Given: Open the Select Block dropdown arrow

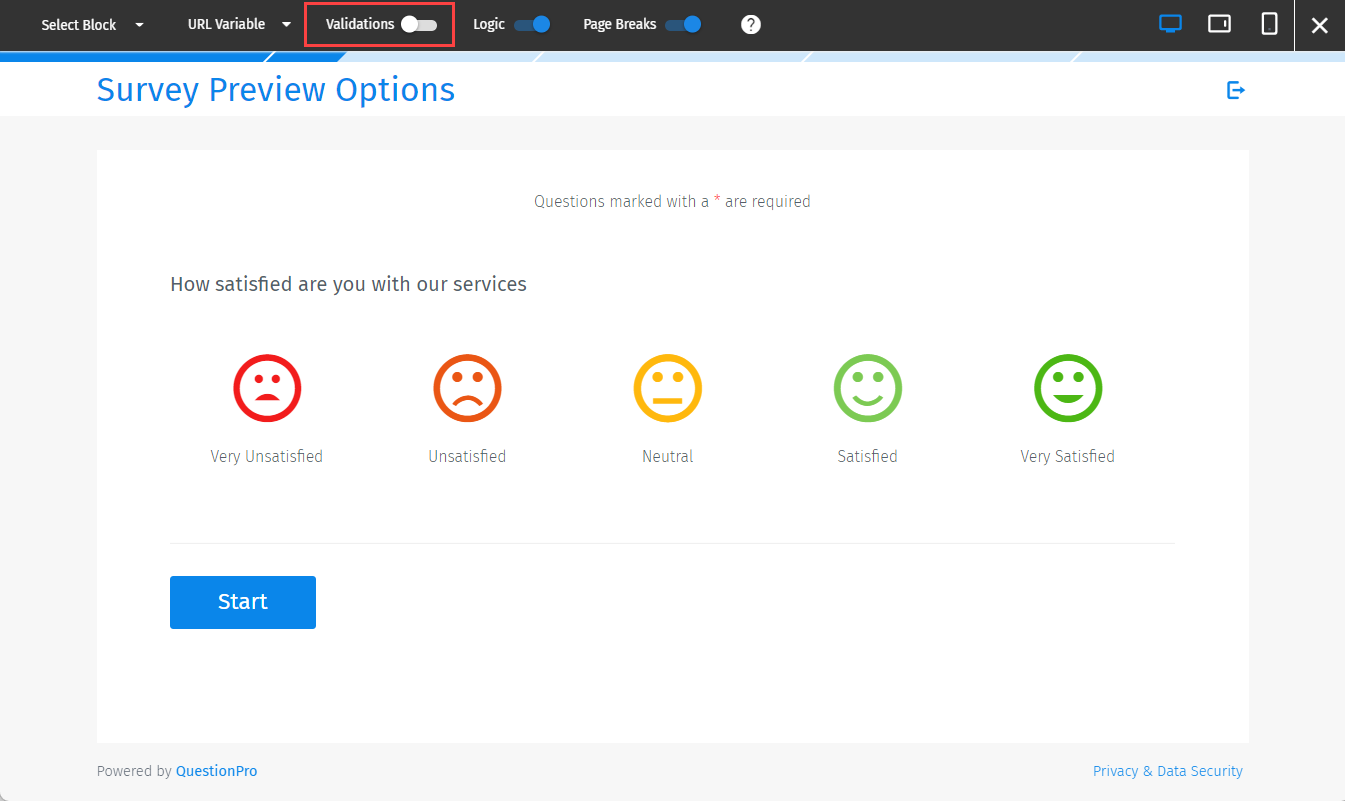Looking at the screenshot, I should 139,24.
